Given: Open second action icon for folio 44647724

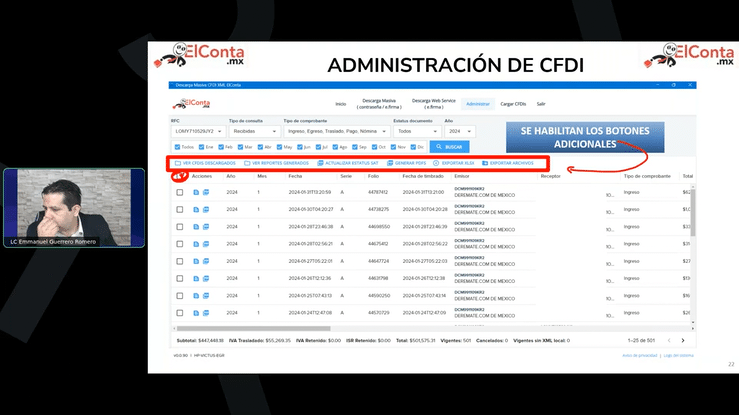Looking at the screenshot, I should click(x=206, y=261).
